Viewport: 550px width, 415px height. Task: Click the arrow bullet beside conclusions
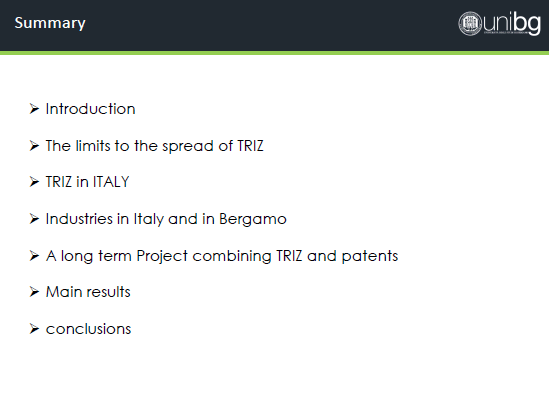pos(34,329)
